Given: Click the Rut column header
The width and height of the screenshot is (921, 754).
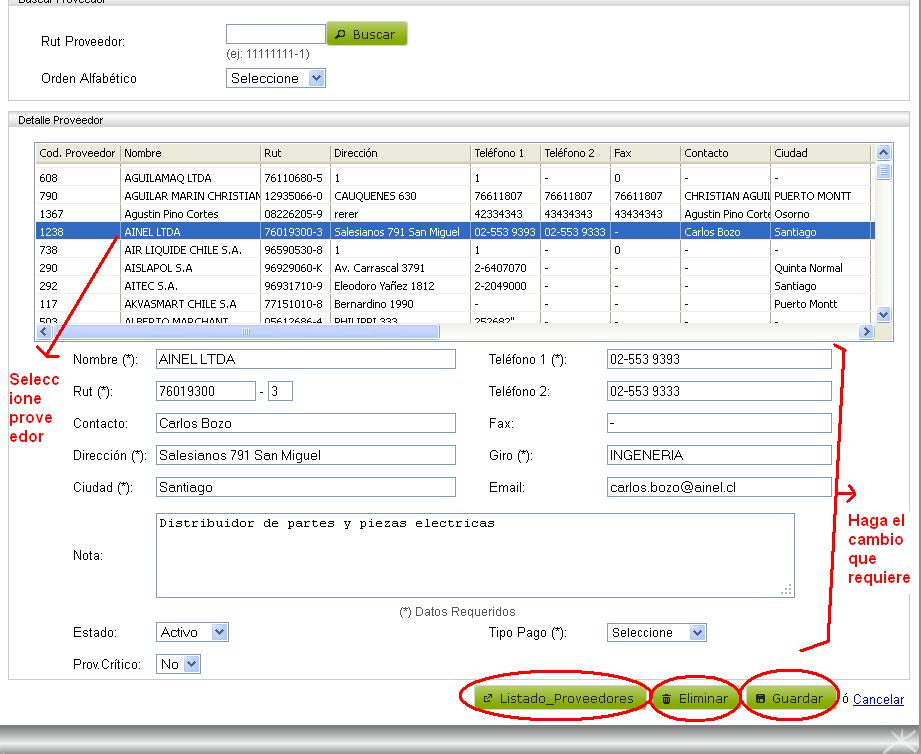Looking at the screenshot, I should coord(295,153).
